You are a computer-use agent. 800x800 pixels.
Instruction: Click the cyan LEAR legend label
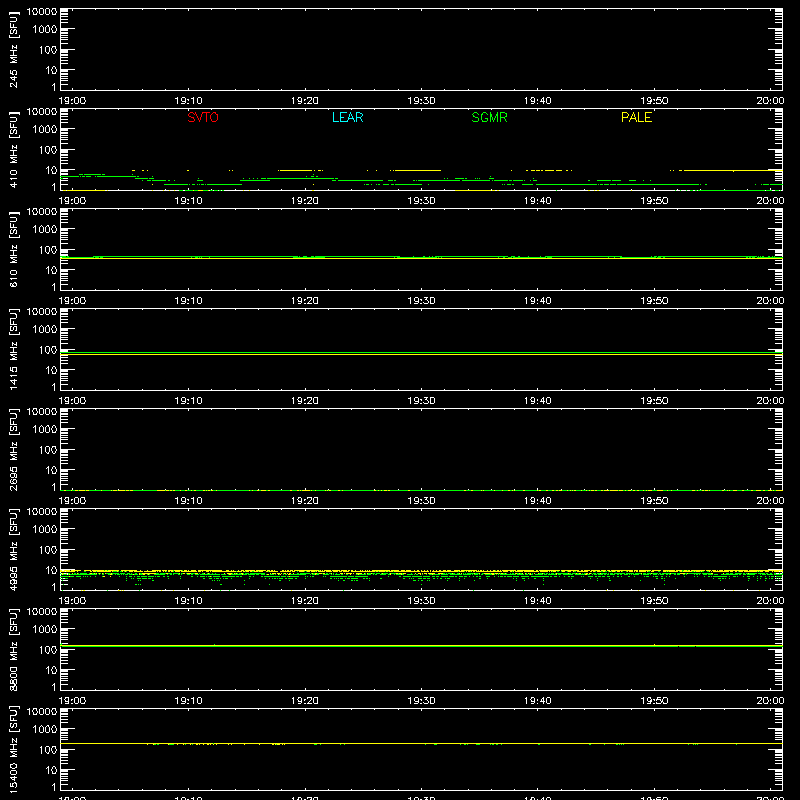tap(347, 117)
